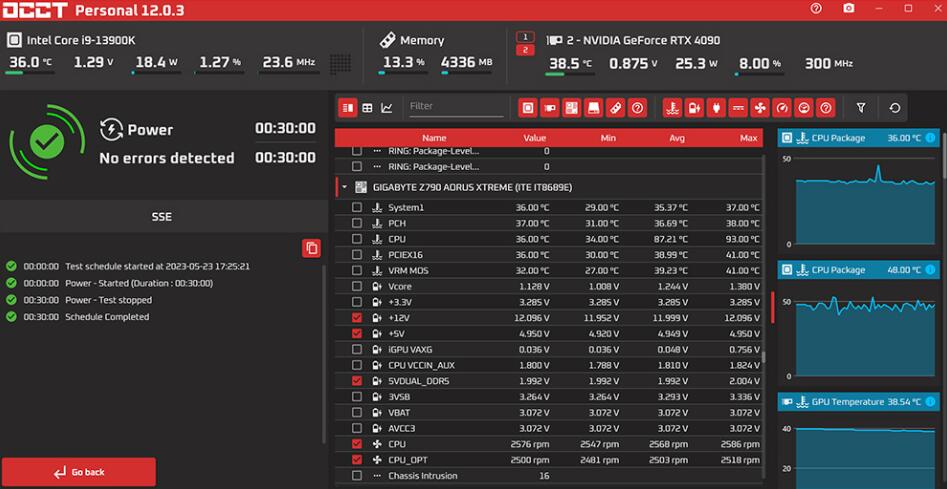Enable the Vcore sensor checkbox

[x=357, y=285]
